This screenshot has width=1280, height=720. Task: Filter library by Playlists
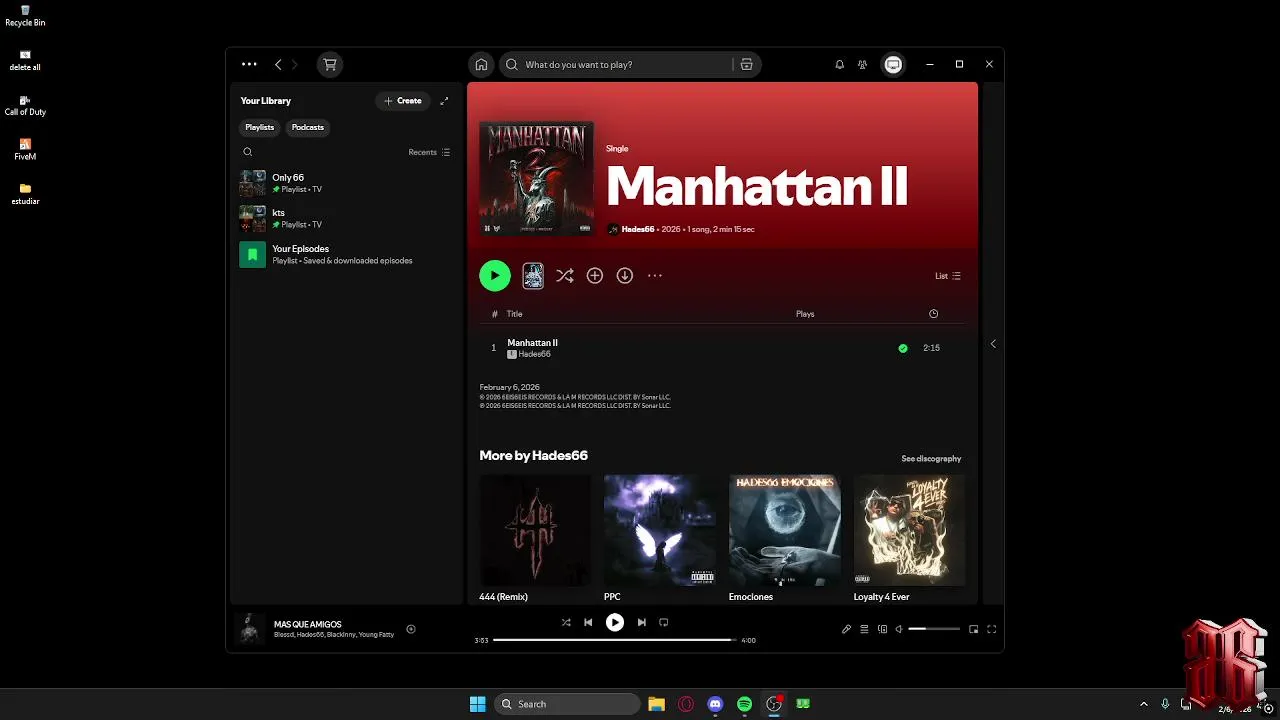260,127
